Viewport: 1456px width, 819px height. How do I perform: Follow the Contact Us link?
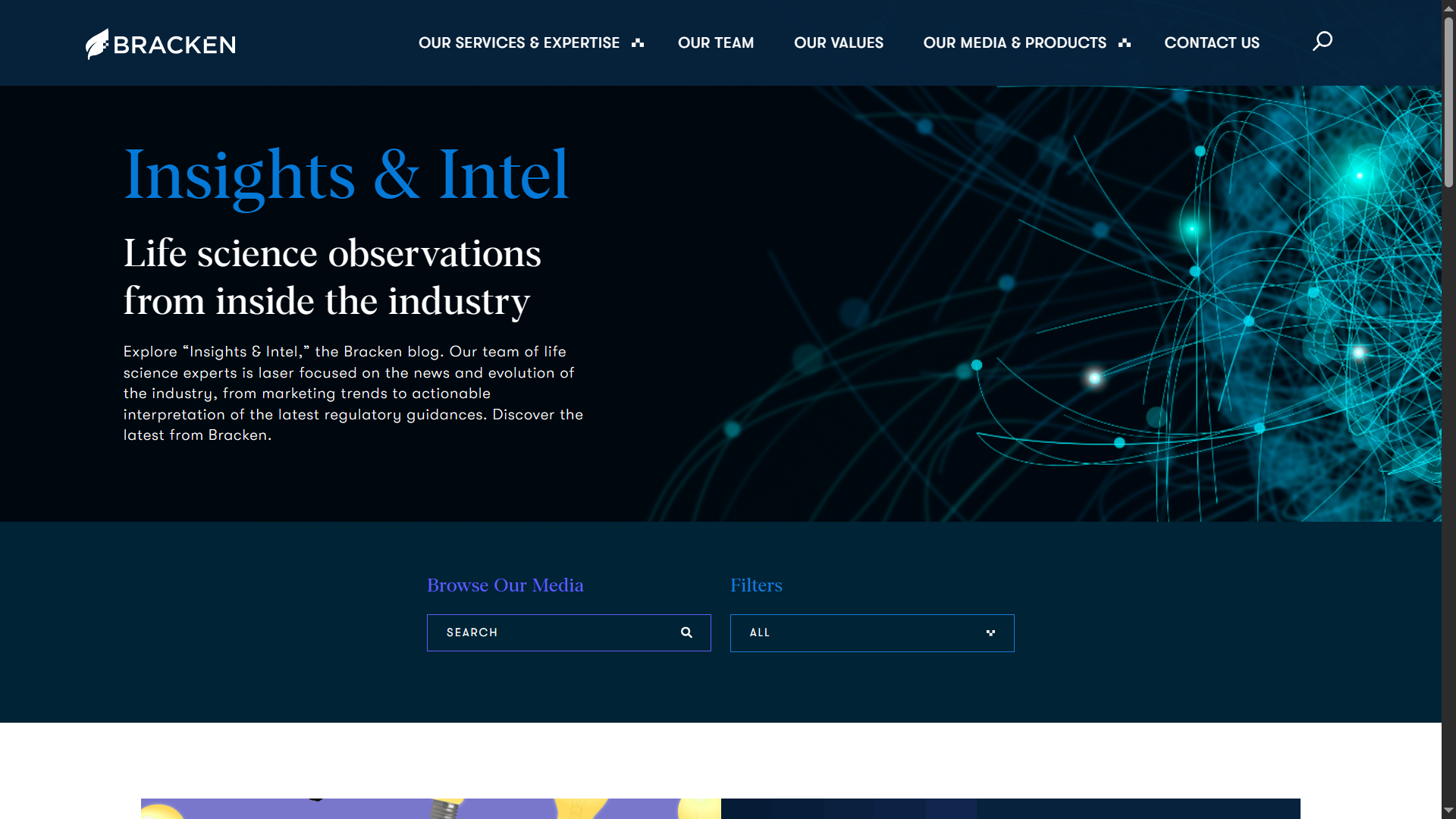click(x=1211, y=43)
